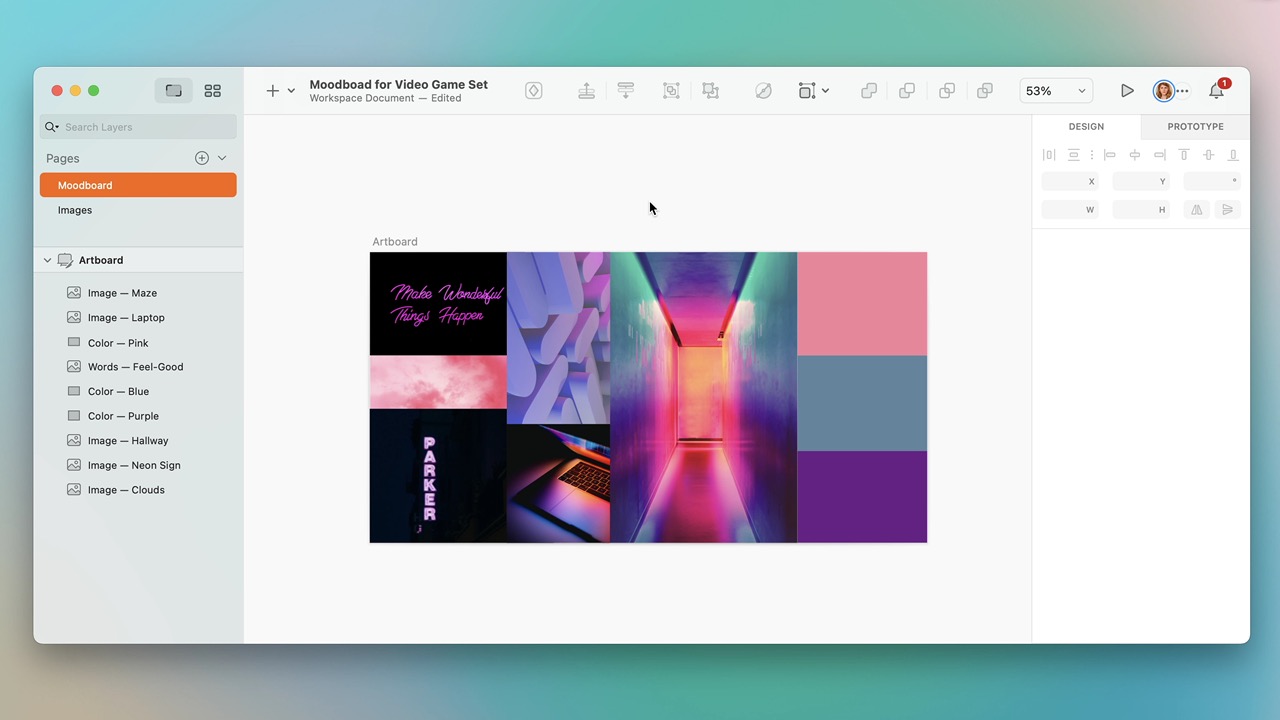Click the Resize/Scale tool icon
This screenshot has width=1280, height=720.
[x=807, y=91]
